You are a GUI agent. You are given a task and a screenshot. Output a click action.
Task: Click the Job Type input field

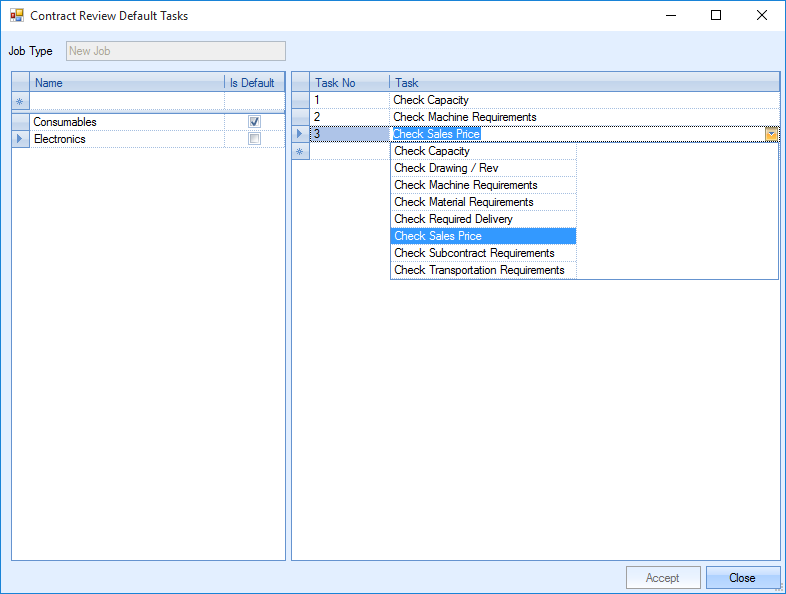[x=175, y=51]
